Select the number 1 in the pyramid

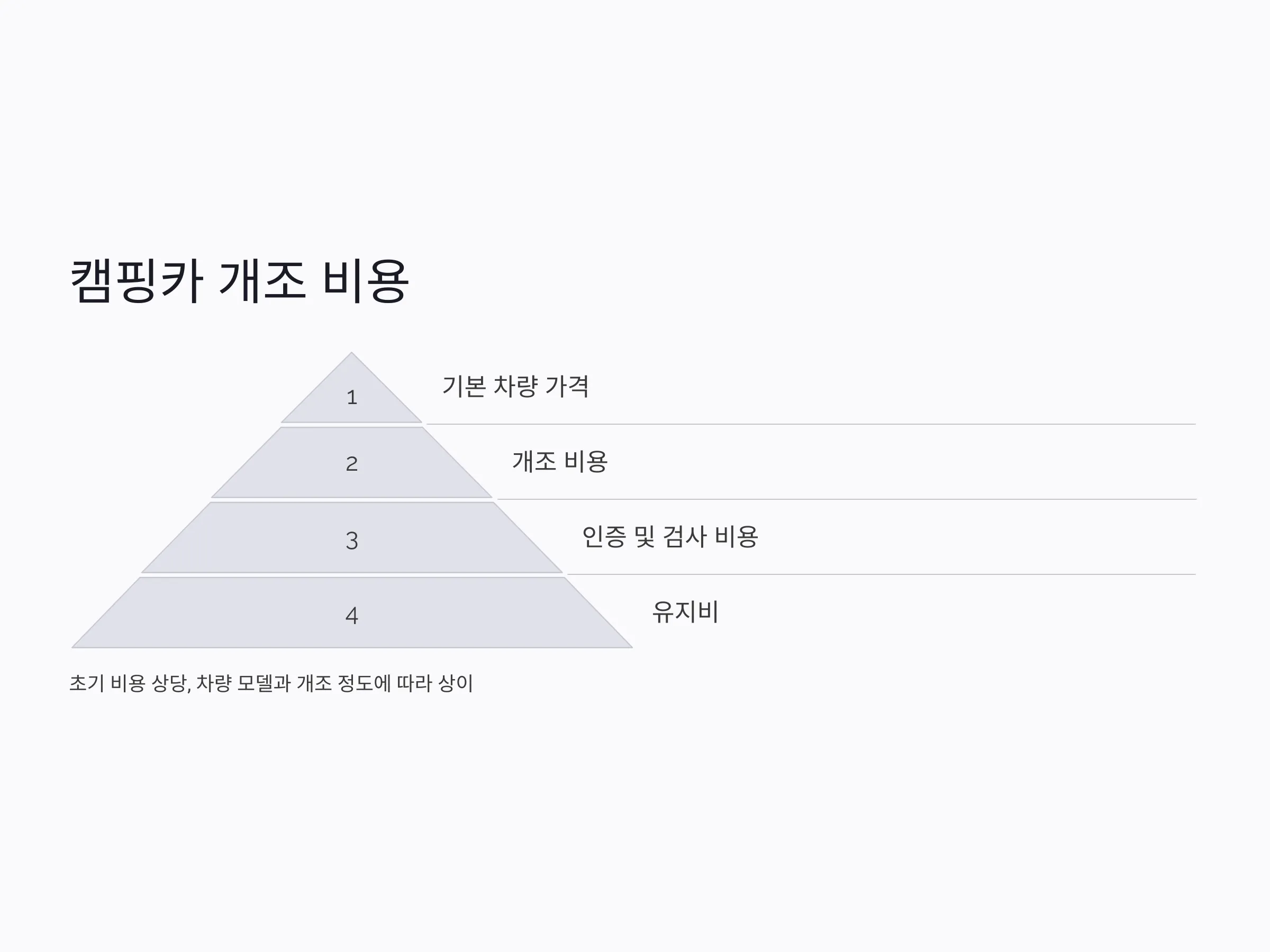pos(352,397)
